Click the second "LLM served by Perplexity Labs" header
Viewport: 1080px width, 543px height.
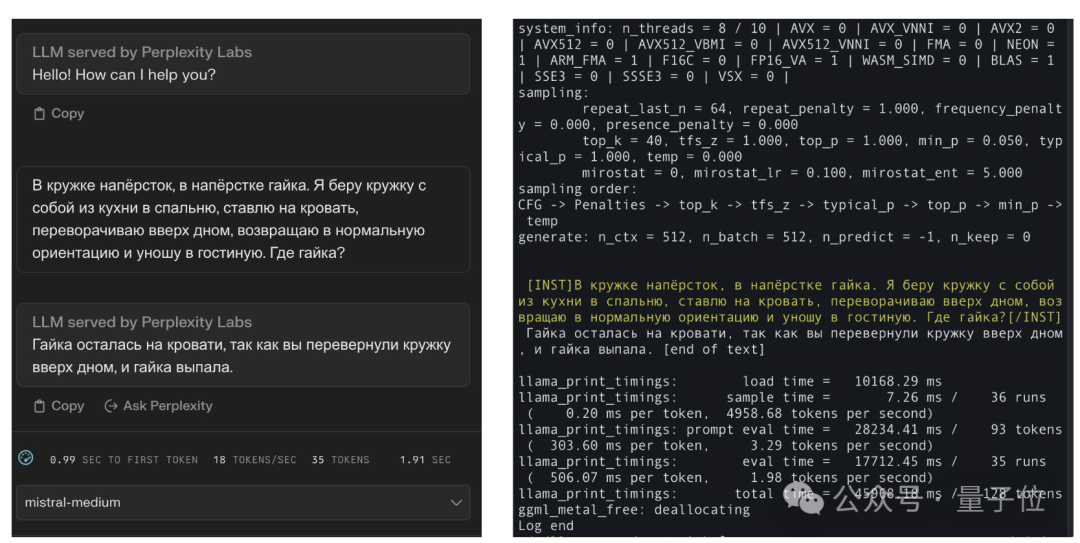pos(142,322)
